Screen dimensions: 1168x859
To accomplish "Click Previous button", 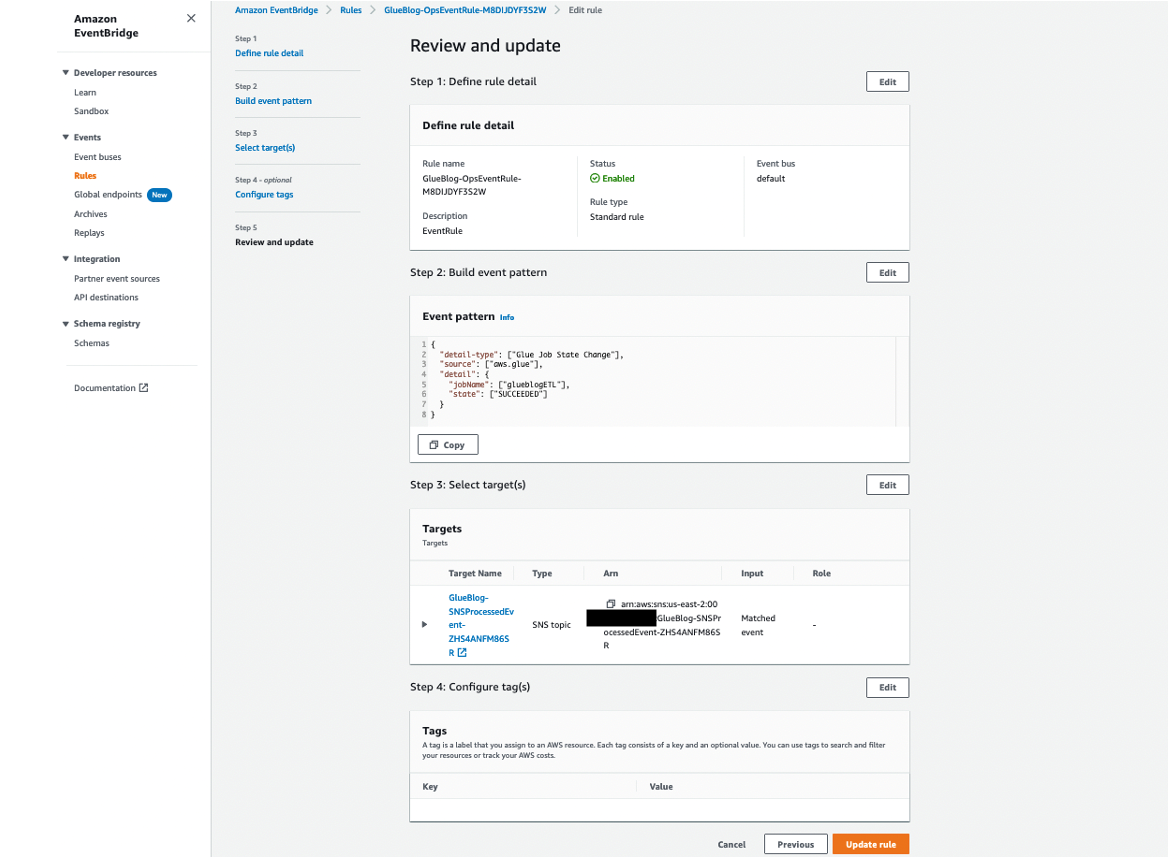I will [x=796, y=845].
